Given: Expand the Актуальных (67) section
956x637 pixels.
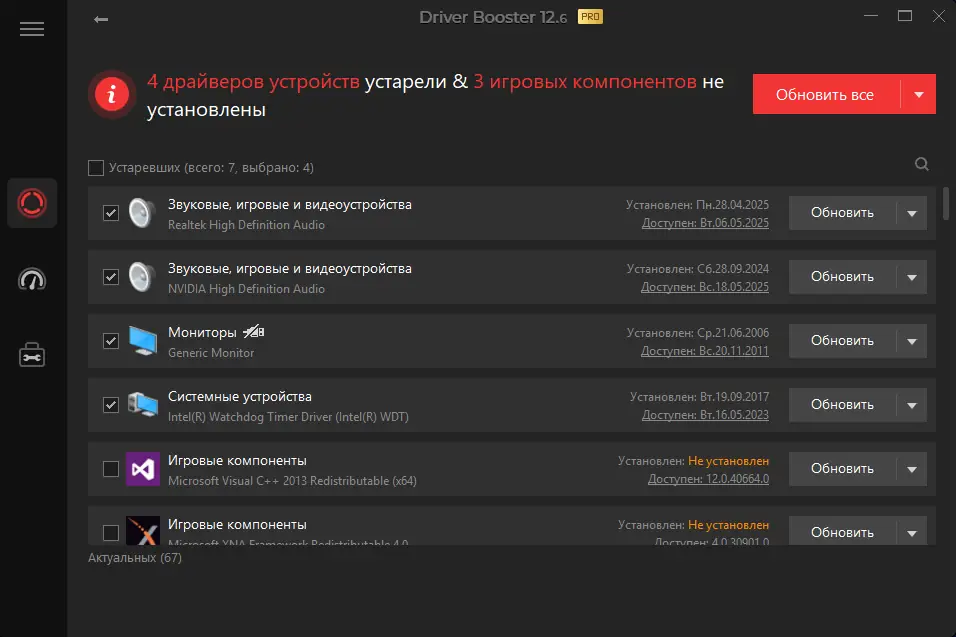Looking at the screenshot, I should pos(135,558).
